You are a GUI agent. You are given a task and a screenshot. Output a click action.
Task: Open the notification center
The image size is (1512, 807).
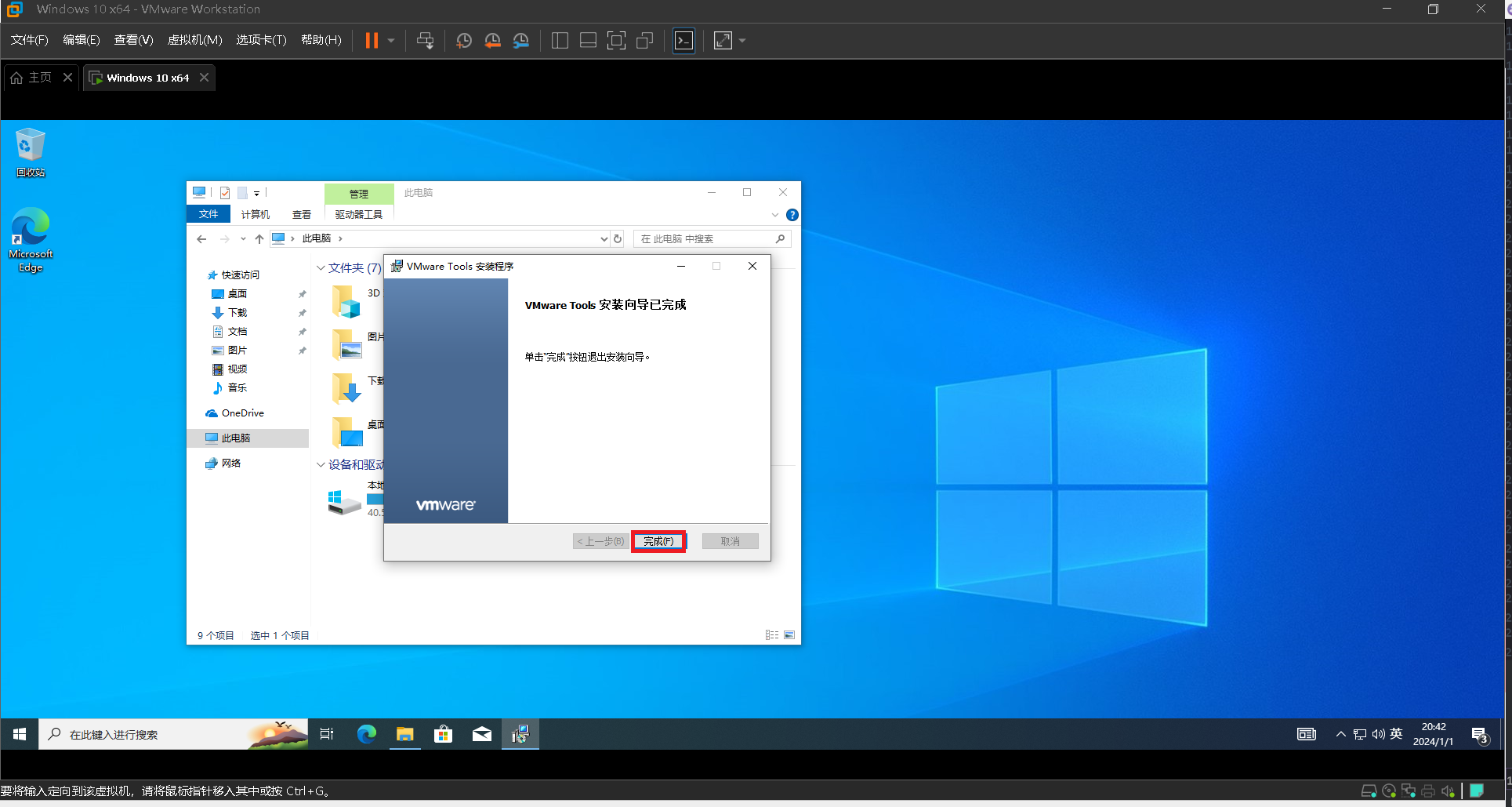(x=1479, y=735)
